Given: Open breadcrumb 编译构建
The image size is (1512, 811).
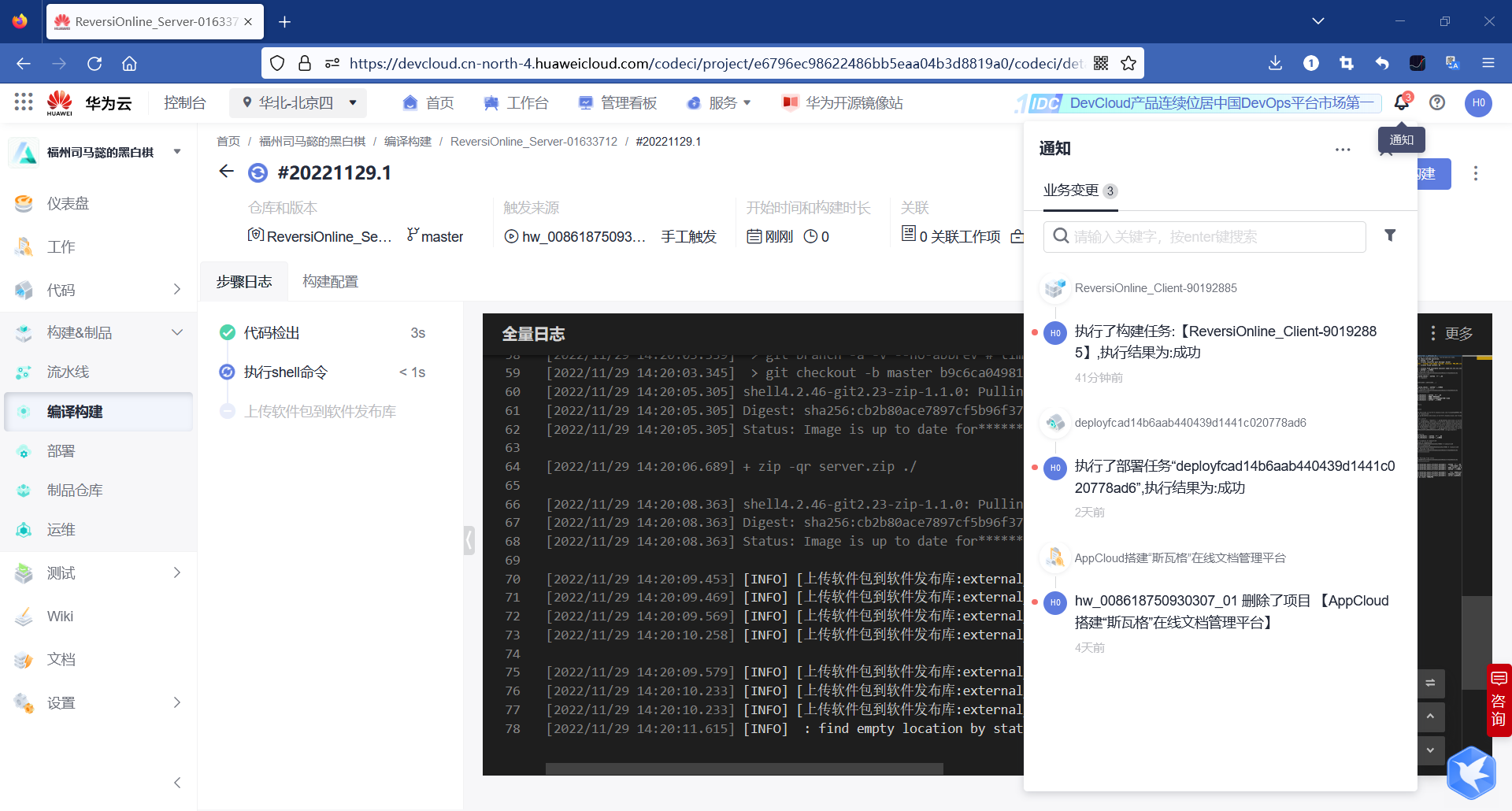Looking at the screenshot, I should click(408, 141).
